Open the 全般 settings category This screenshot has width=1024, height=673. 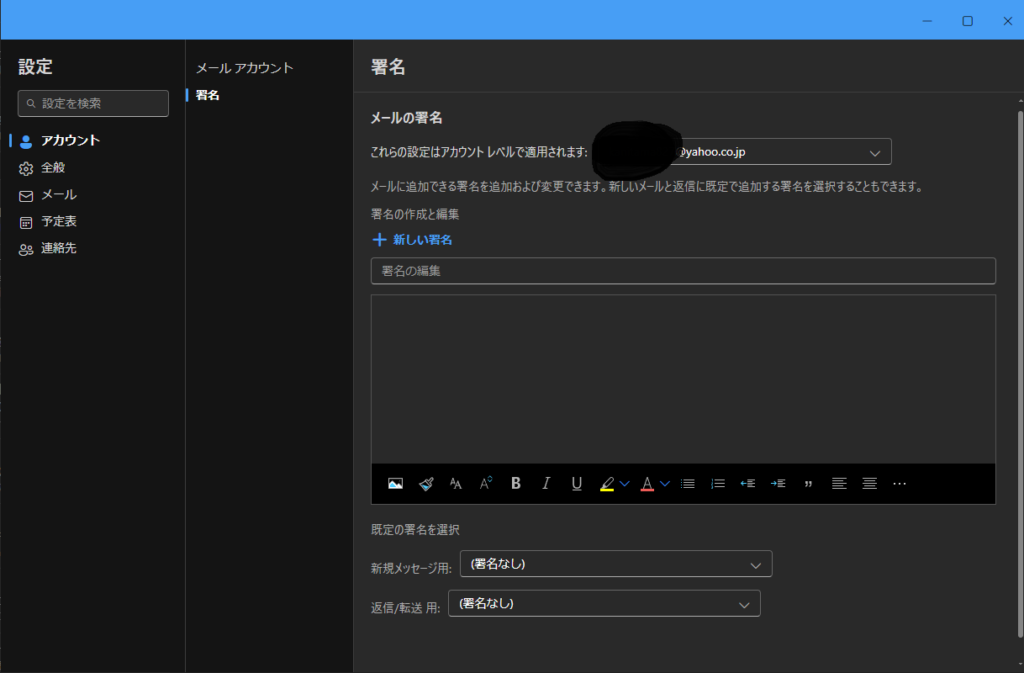53,168
